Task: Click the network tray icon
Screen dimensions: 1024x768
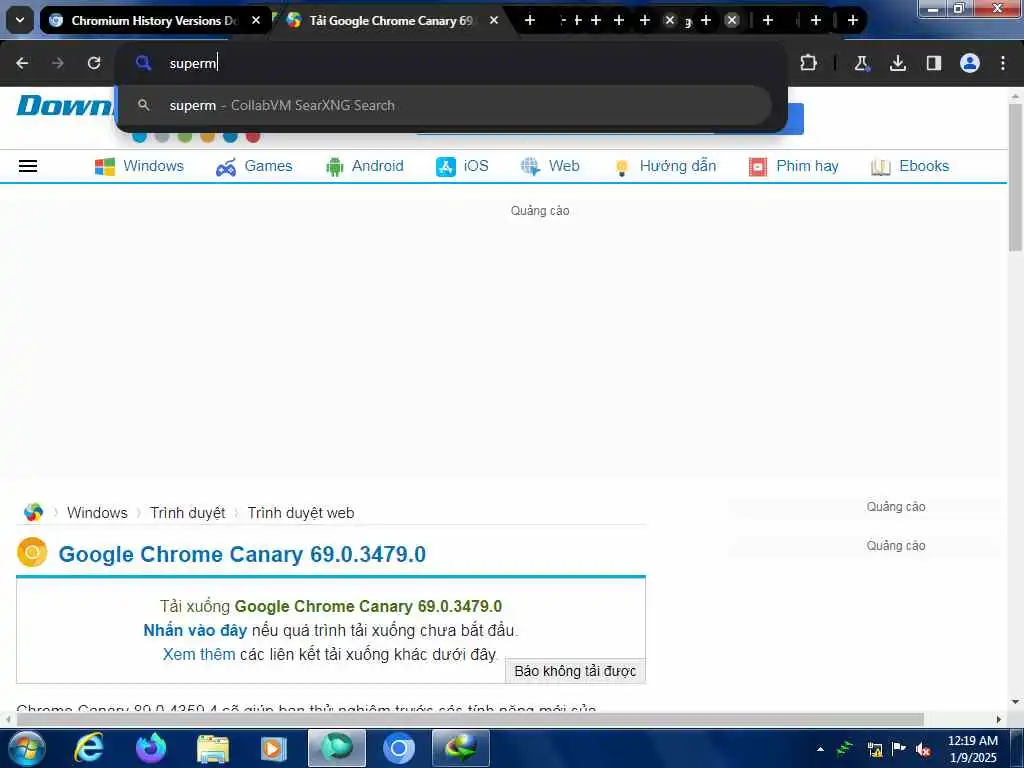Action: [875, 749]
